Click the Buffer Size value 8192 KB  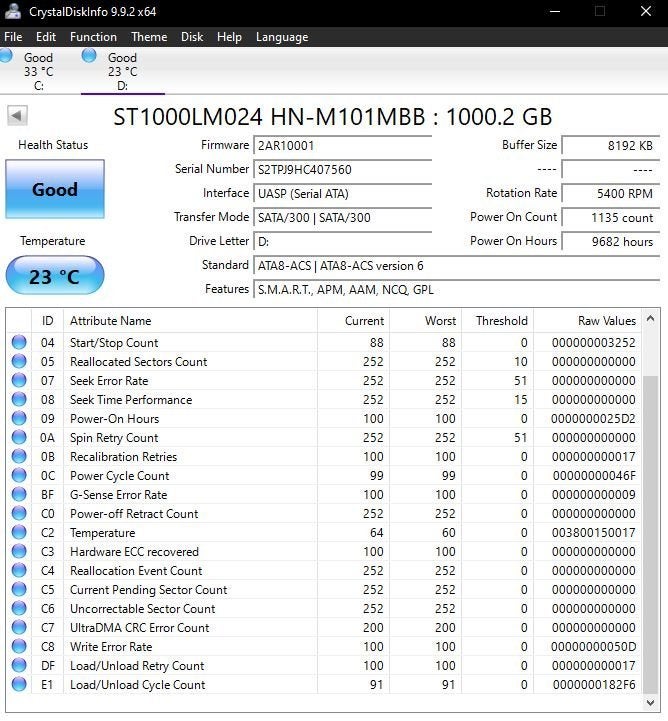611,146
